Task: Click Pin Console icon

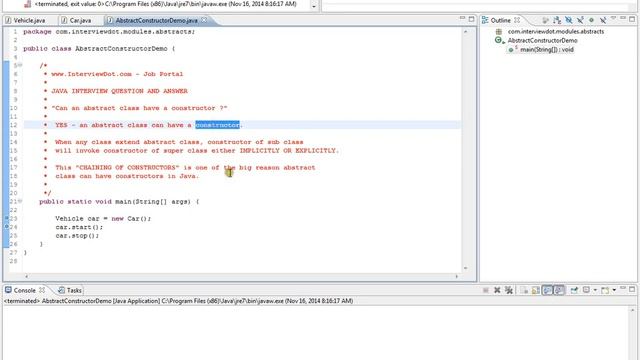Action: [574, 290]
